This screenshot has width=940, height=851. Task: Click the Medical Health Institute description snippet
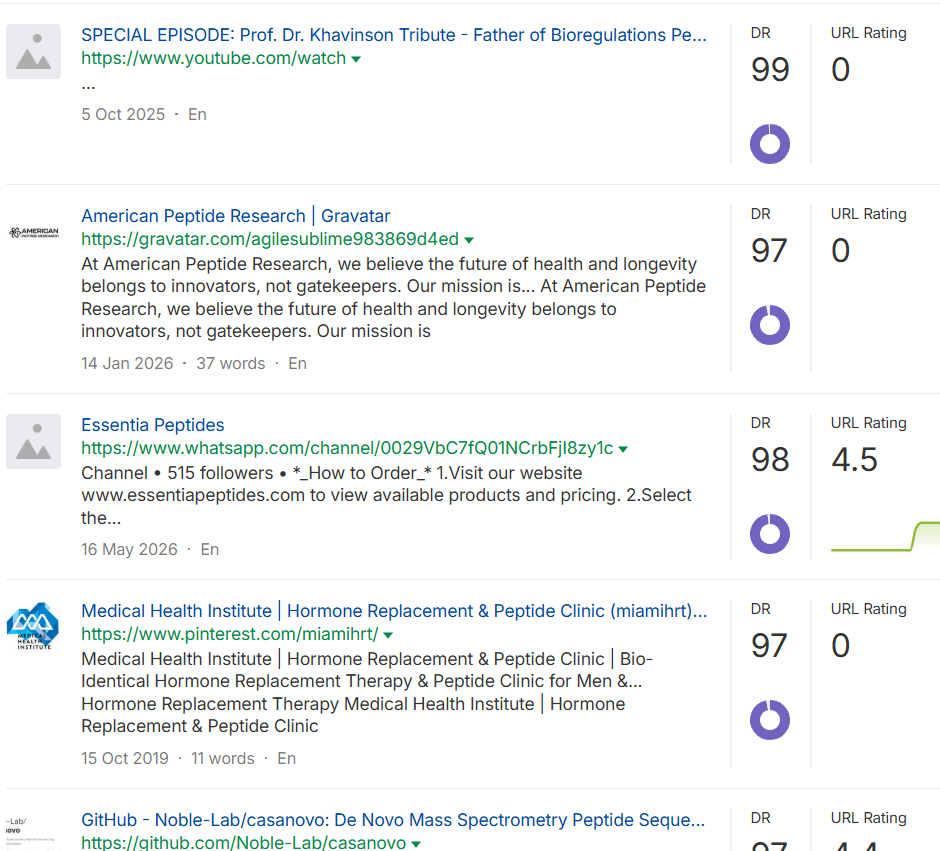367,693
